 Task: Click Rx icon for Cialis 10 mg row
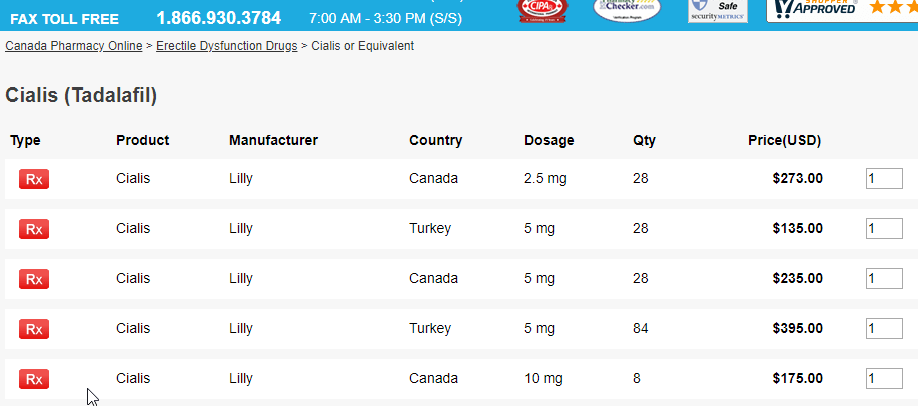[34, 378]
